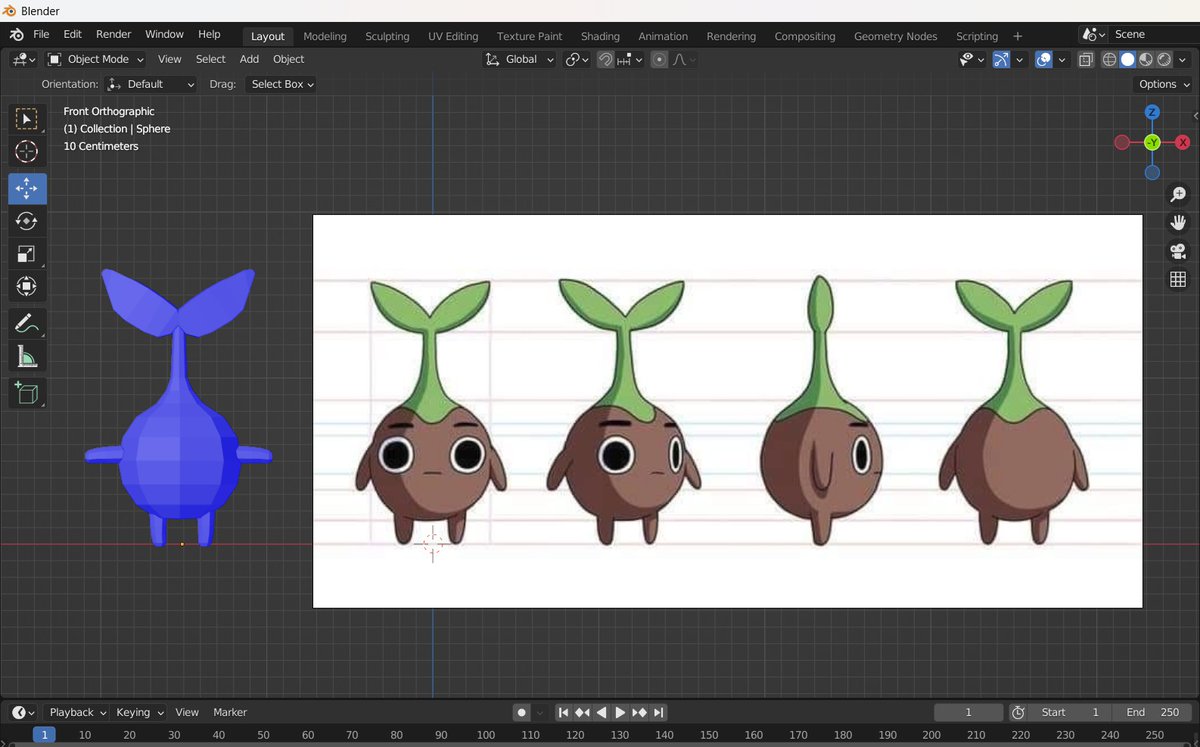The width and height of the screenshot is (1200, 747).
Task: Click frame 100 on the timeline
Action: [x=485, y=734]
